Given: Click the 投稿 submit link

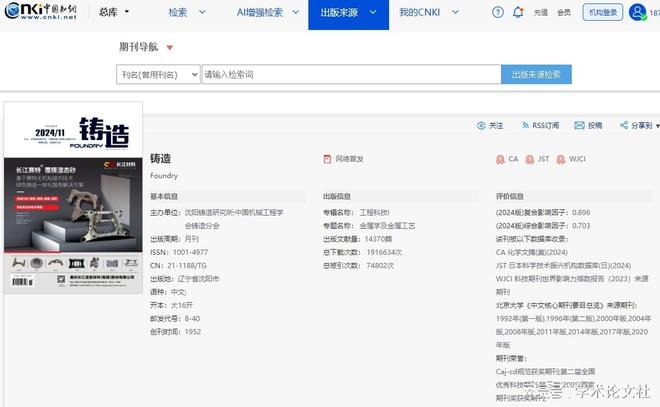Looking at the screenshot, I should (x=595, y=125).
